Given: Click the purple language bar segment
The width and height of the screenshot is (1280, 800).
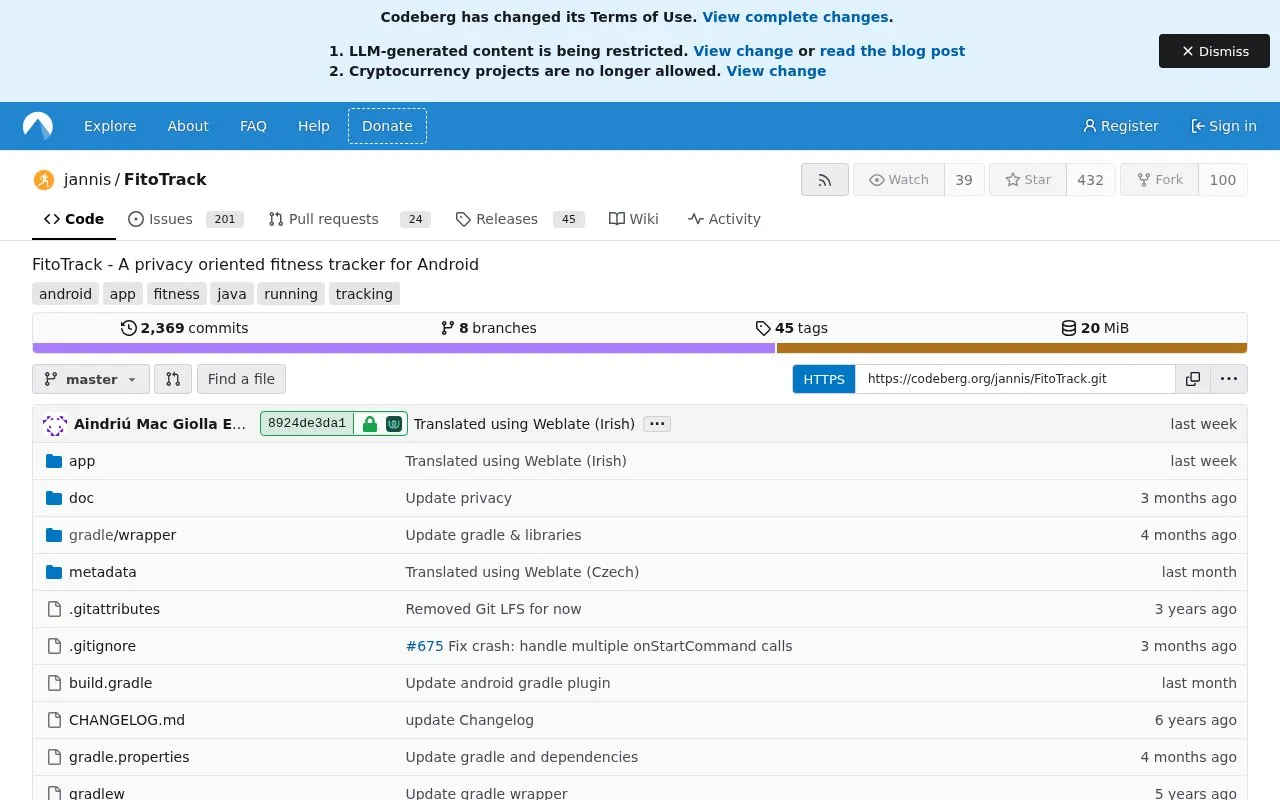Looking at the screenshot, I should (404, 348).
